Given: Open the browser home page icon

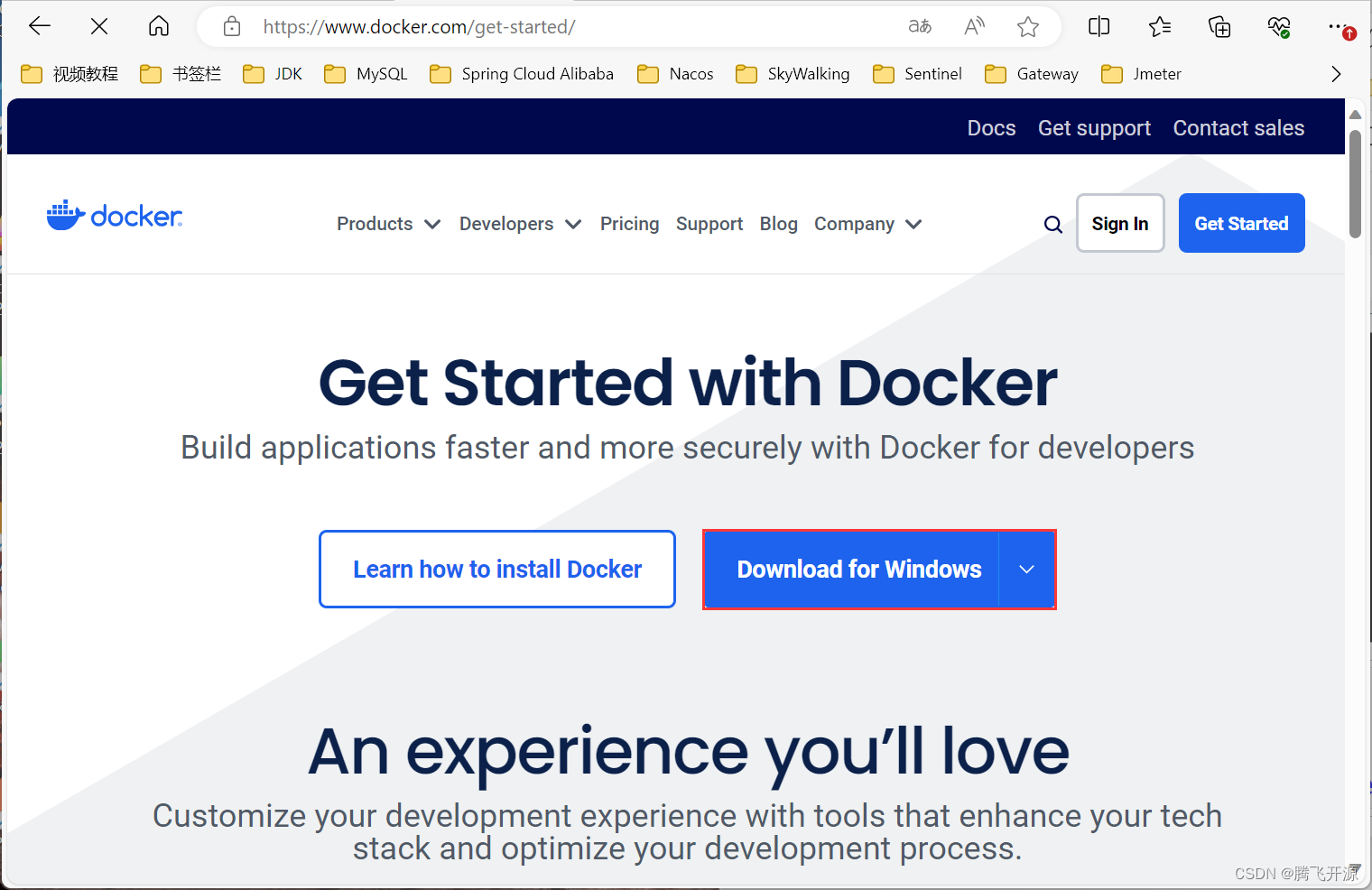Looking at the screenshot, I should coord(159,26).
